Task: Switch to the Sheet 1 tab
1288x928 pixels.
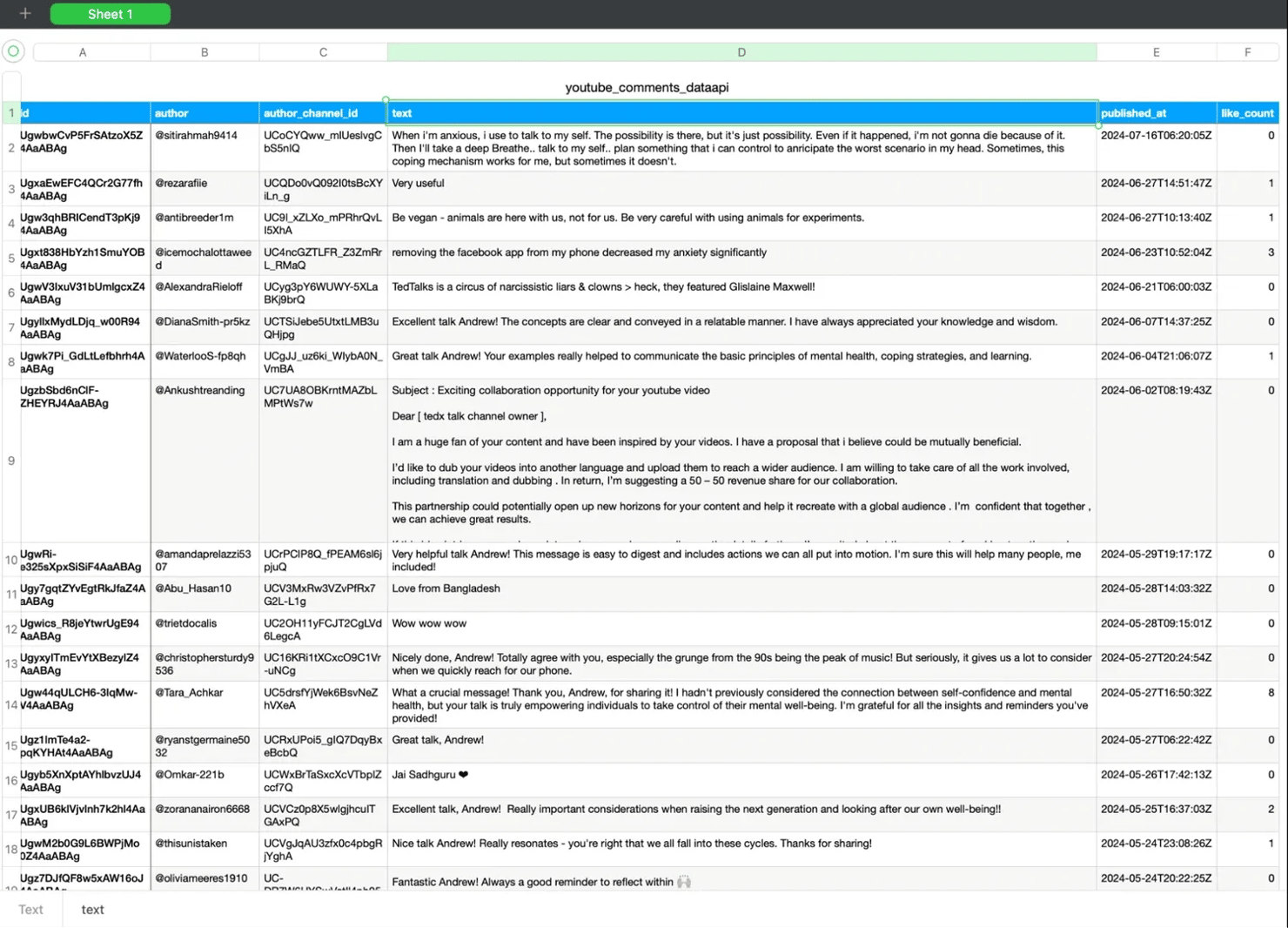Action: click(x=111, y=14)
